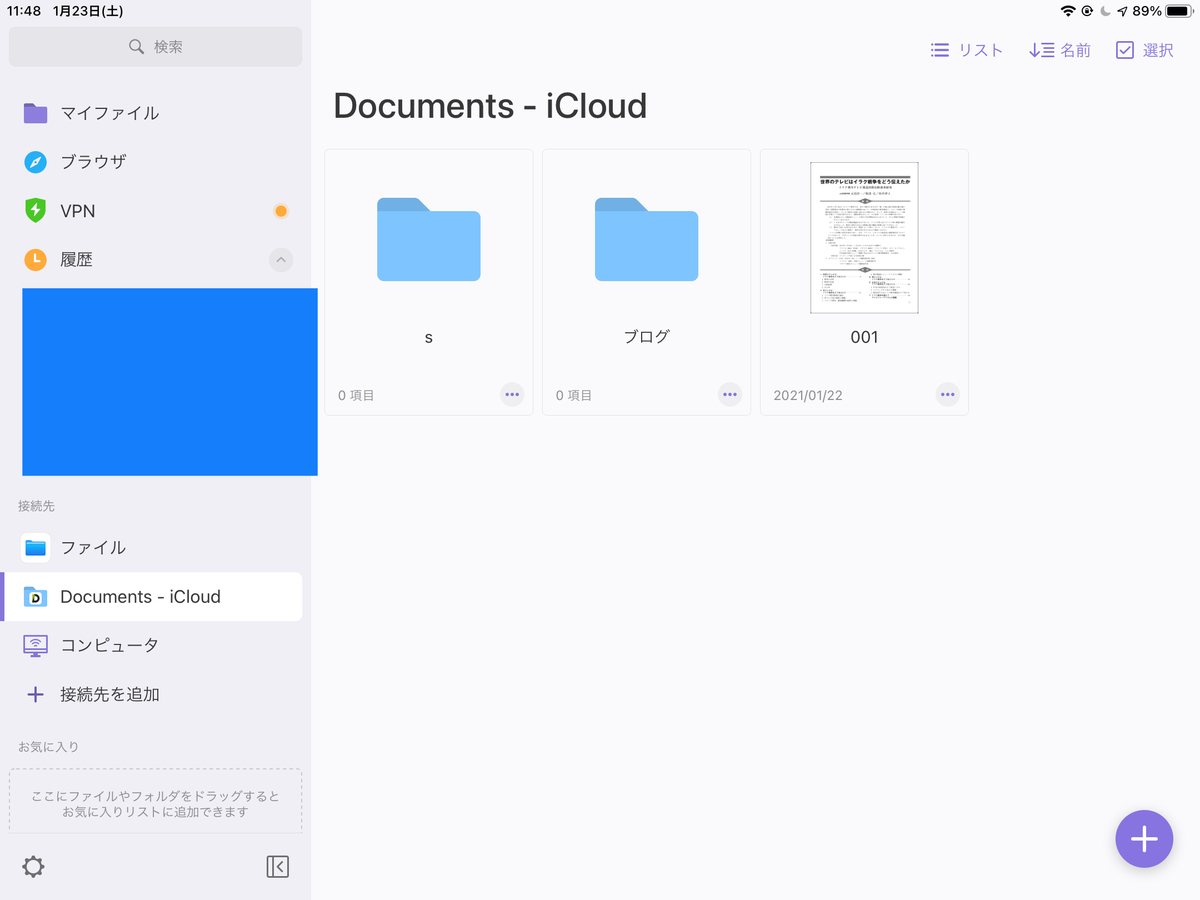Viewport: 1200px width, 900px height.
Task: Collapse the sidebar panel icon
Action: tap(278, 867)
